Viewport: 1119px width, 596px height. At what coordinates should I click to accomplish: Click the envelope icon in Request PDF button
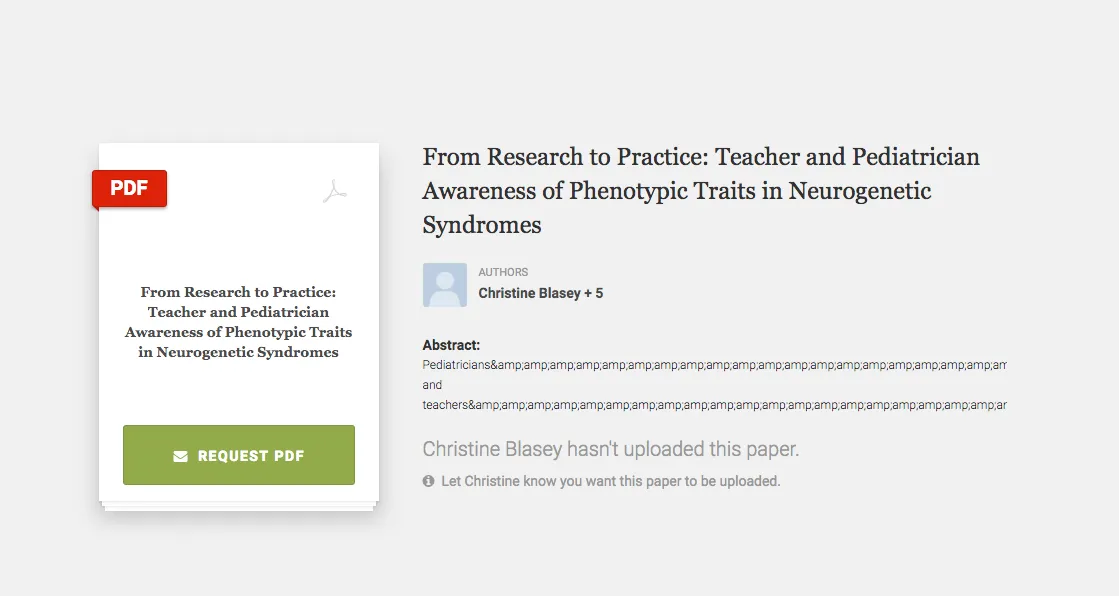pos(181,456)
